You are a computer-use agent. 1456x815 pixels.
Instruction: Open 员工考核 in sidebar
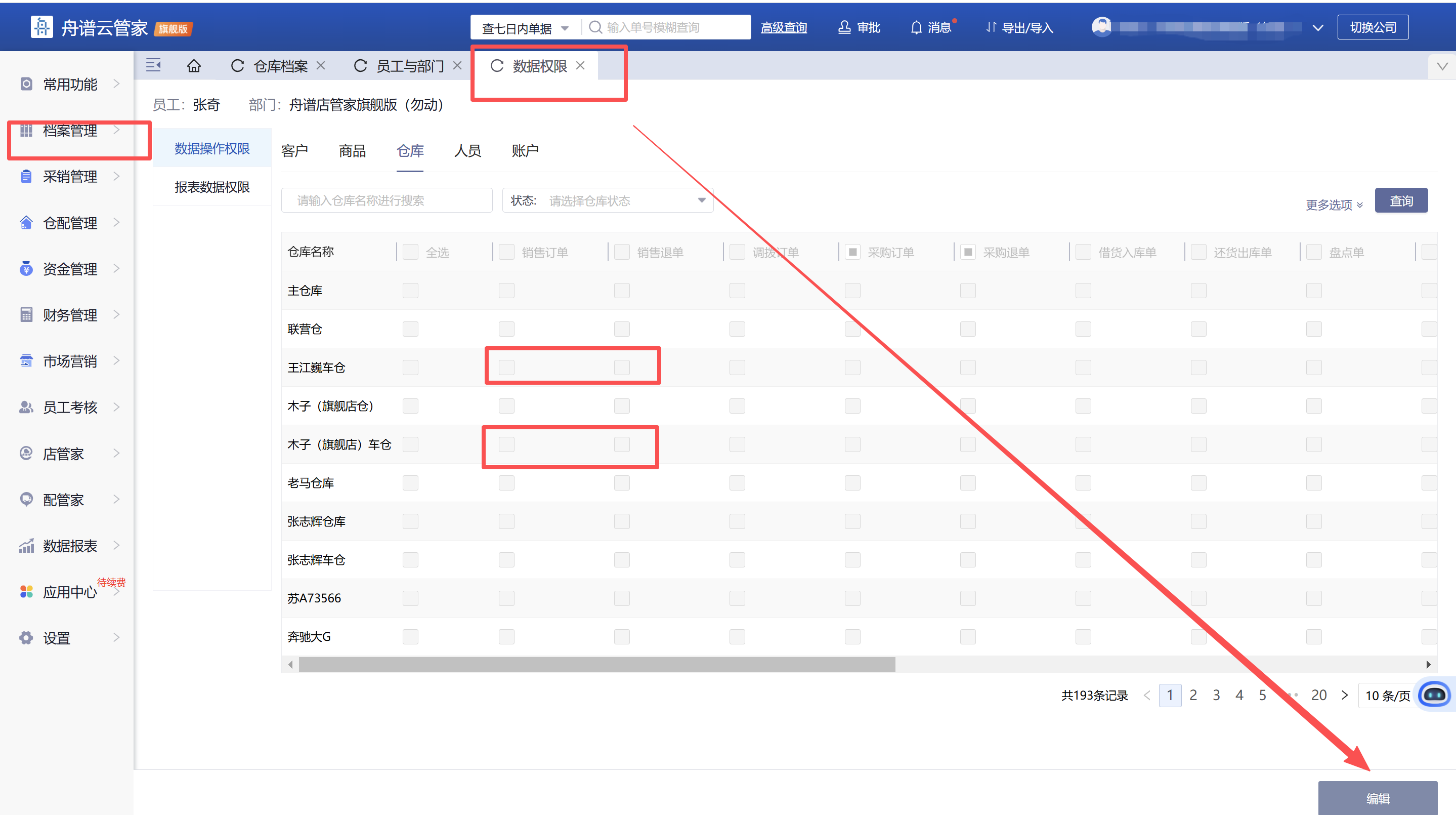coord(70,407)
